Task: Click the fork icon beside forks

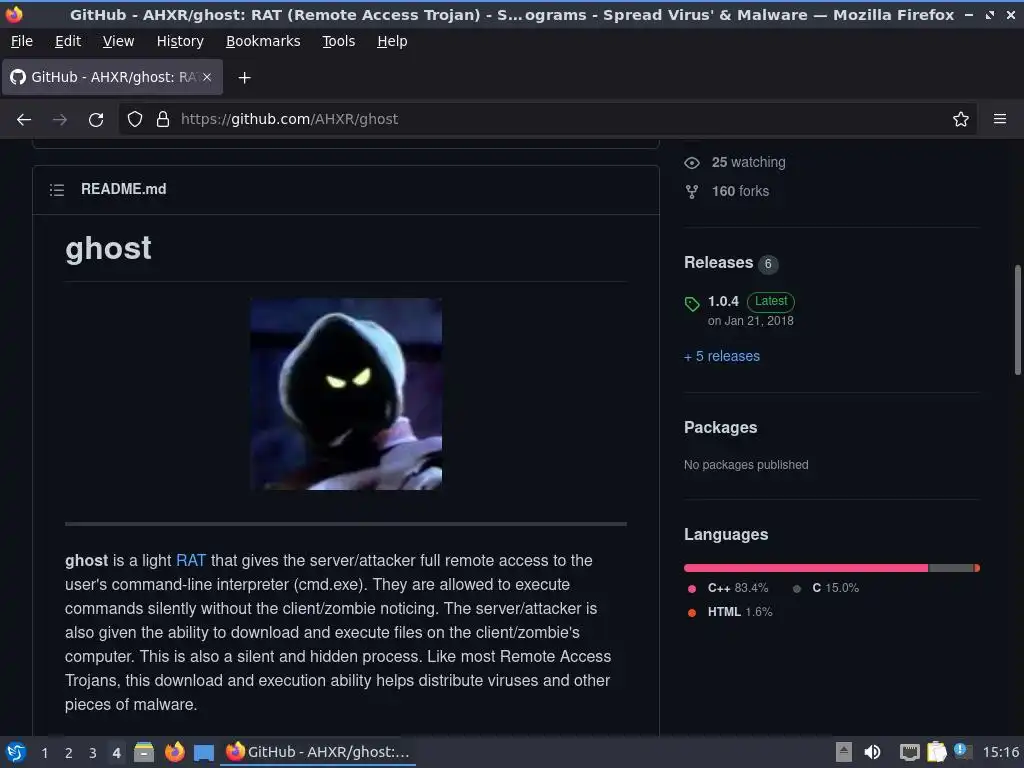Action: (x=692, y=191)
